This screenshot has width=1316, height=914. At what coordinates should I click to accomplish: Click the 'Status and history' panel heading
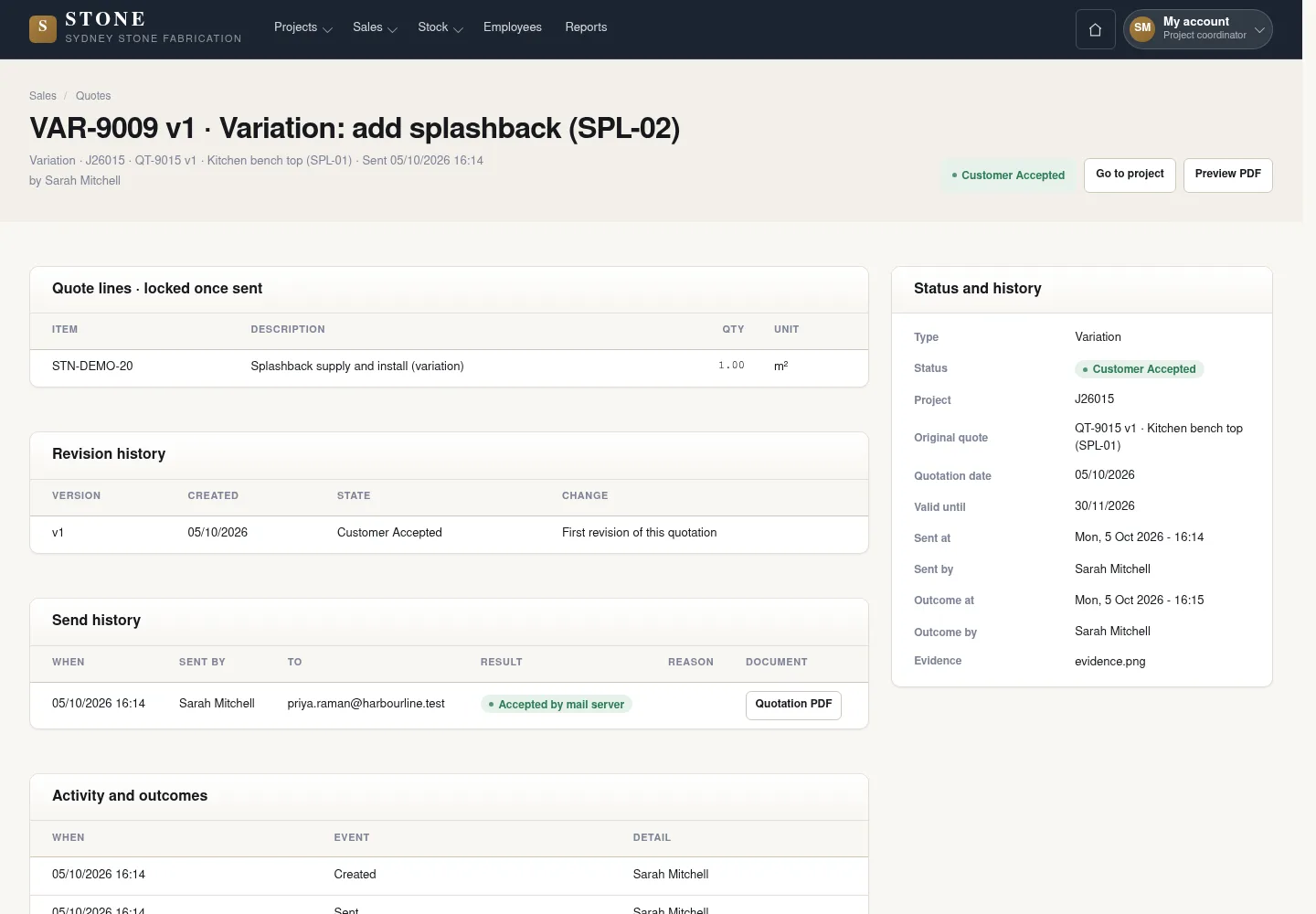(x=977, y=289)
